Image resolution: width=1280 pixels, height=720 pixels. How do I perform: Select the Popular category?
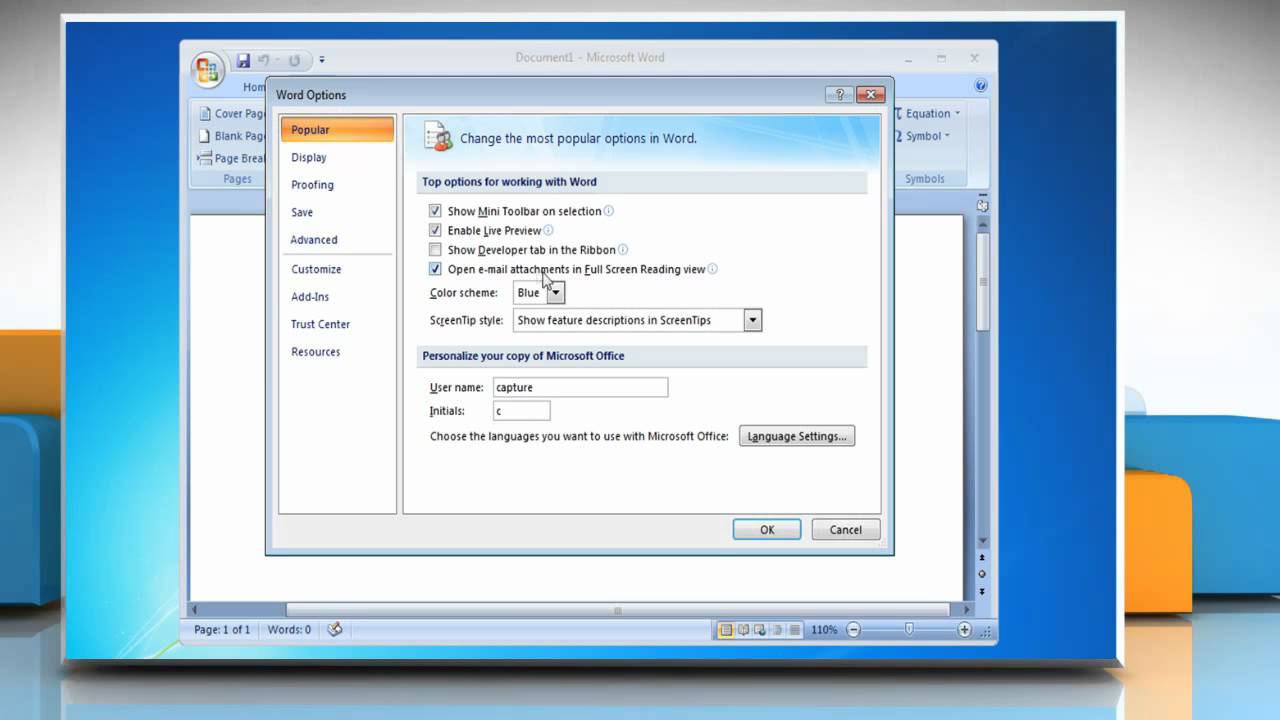(x=337, y=130)
